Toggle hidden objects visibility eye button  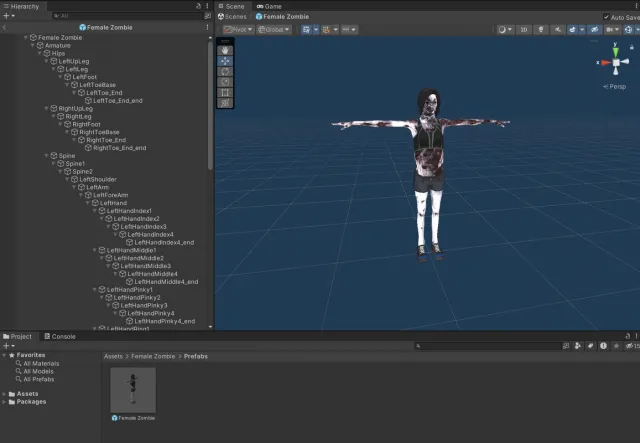point(594,29)
